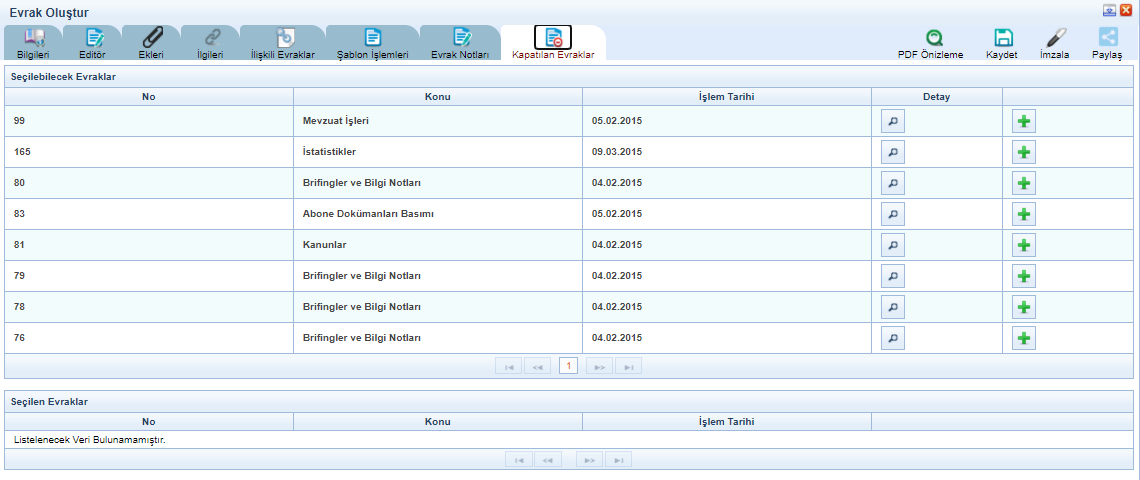Click next page arrow in Seçilebilecek Evraklar

(x=599, y=367)
